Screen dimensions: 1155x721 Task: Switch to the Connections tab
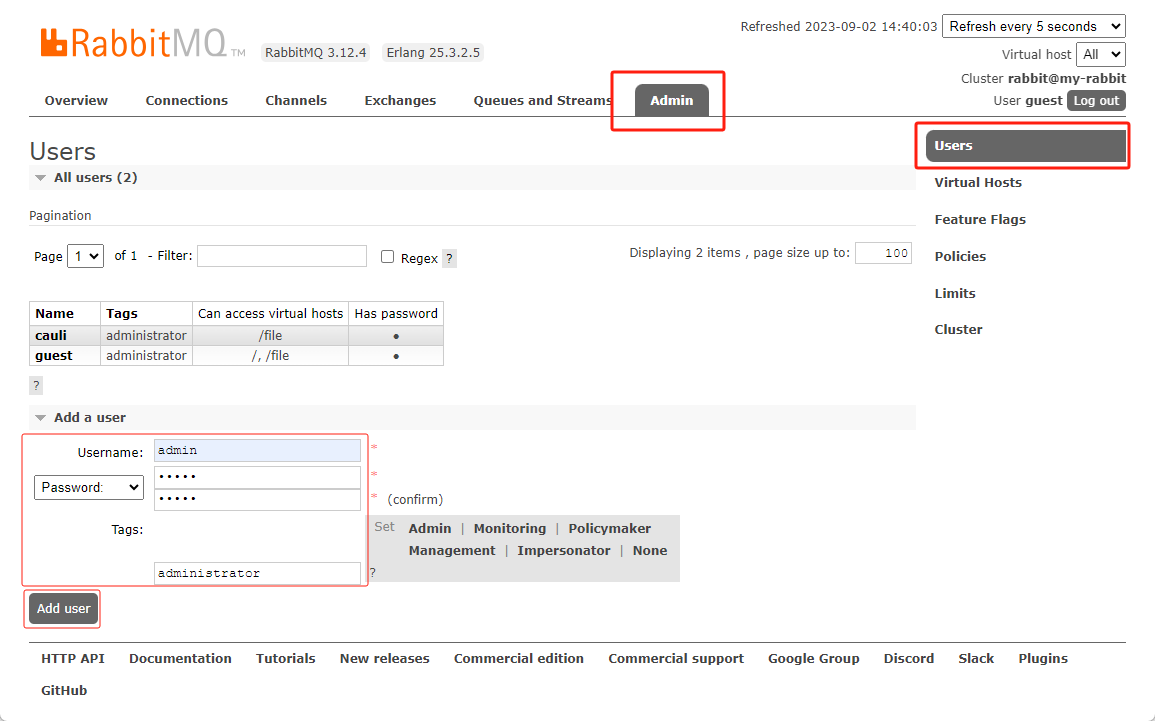186,101
